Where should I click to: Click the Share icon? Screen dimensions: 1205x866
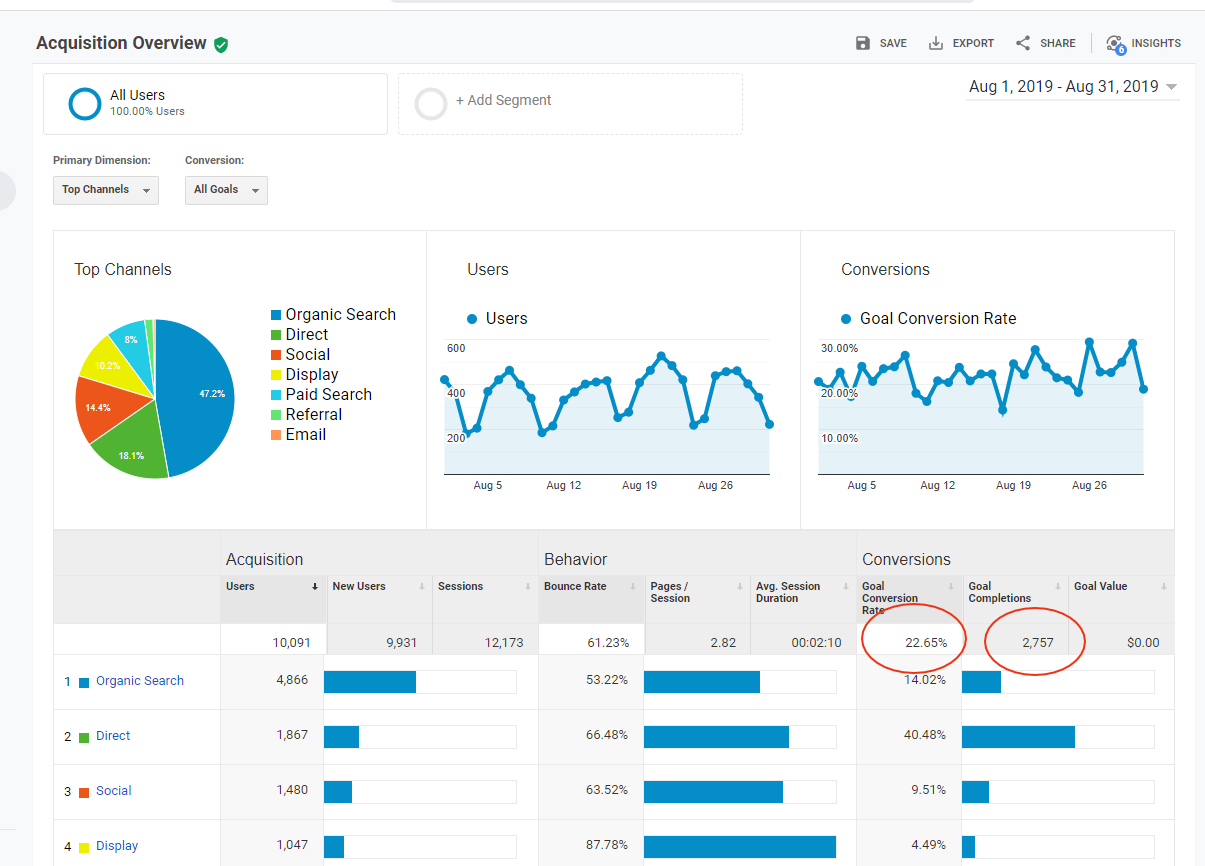(1023, 43)
